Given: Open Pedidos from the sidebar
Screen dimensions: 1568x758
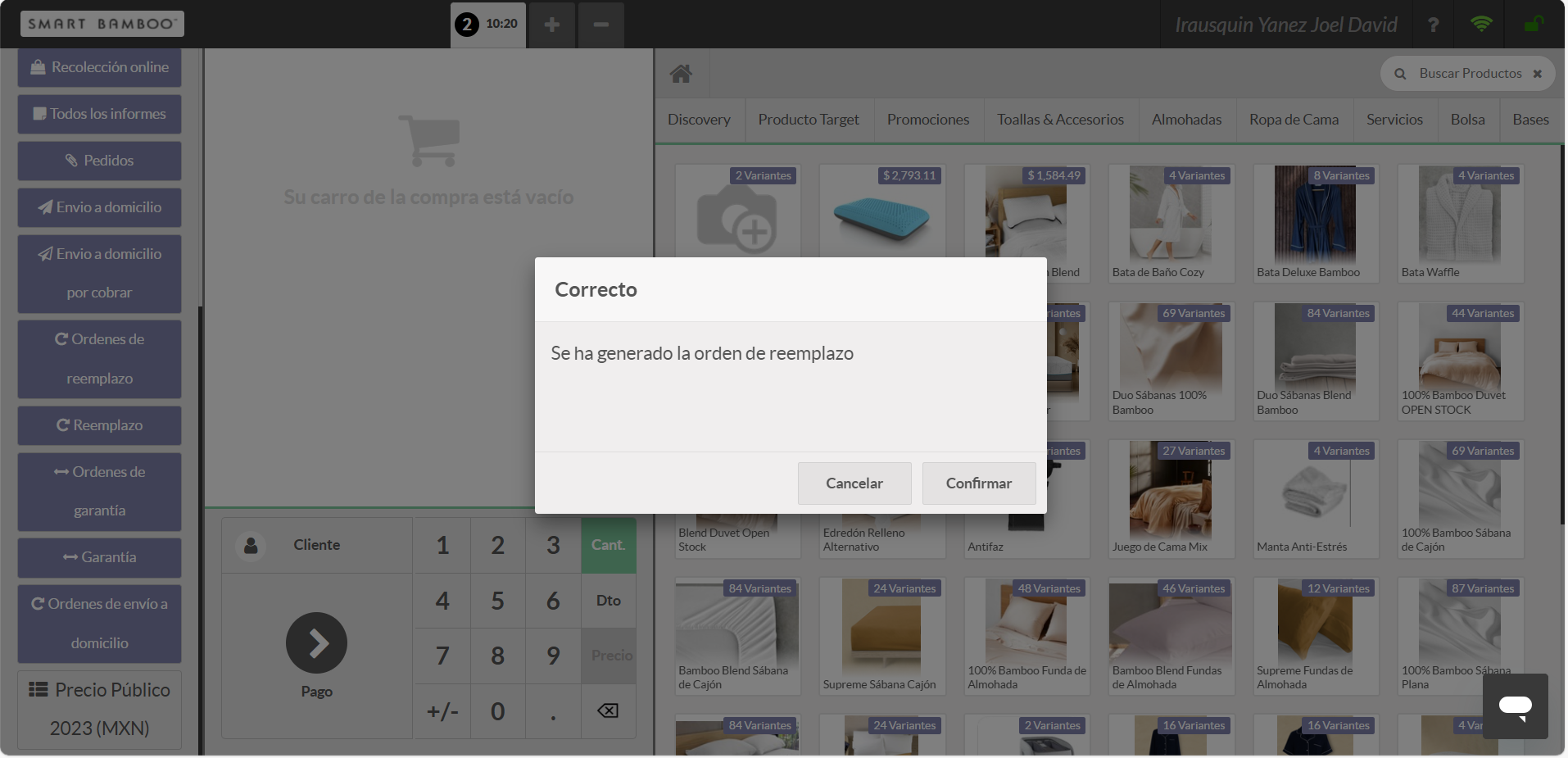Looking at the screenshot, I should (x=99, y=161).
